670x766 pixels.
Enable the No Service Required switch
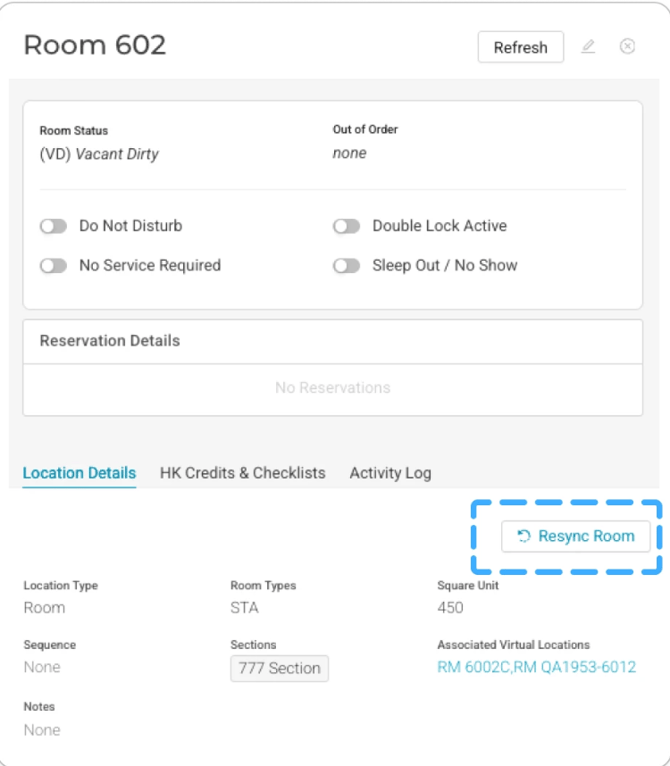53,266
